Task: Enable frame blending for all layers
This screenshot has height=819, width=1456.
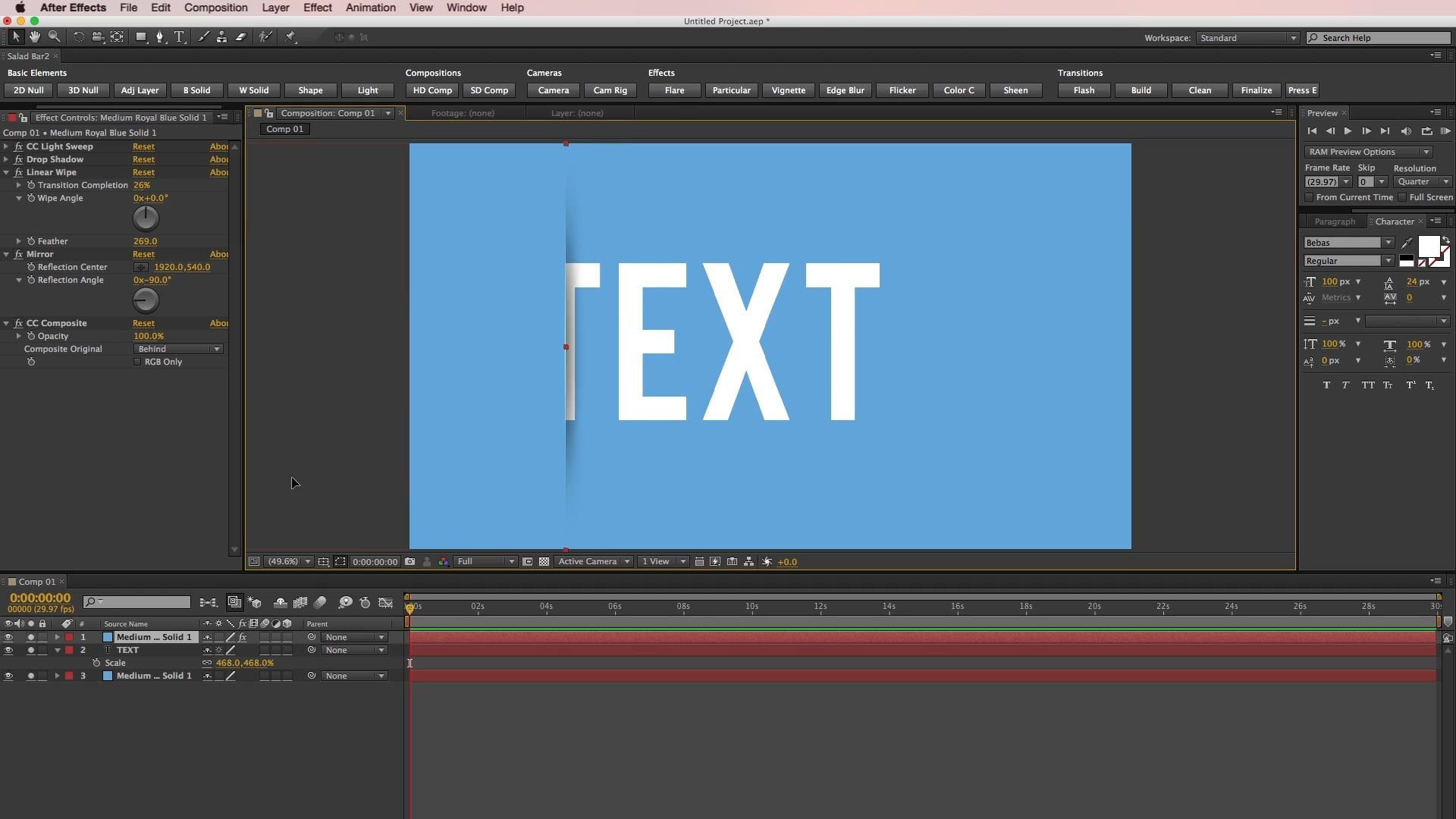Action: click(300, 602)
